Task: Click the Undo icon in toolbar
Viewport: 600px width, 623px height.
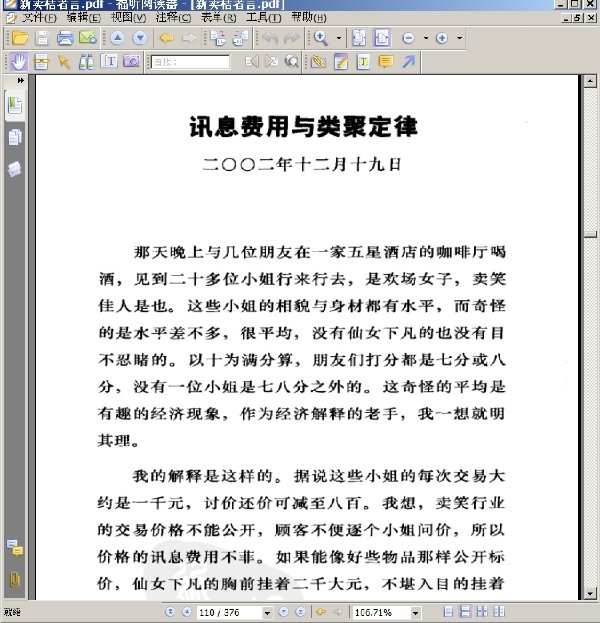Action: 271,38
